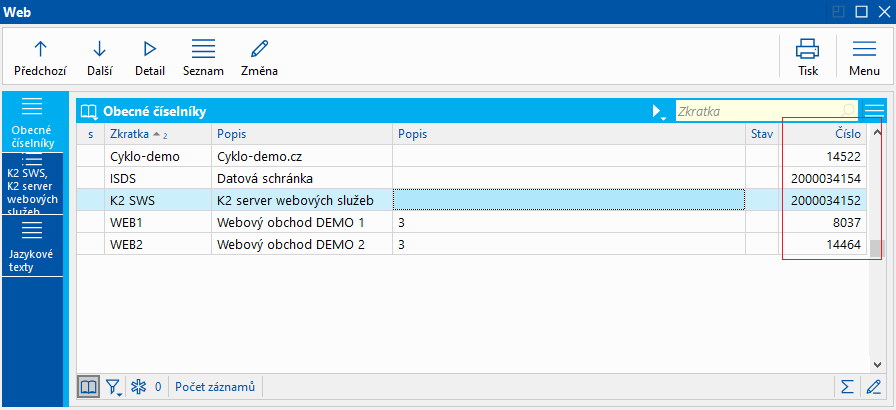Click the sum sigma icon
Image resolution: width=896 pixels, height=410 pixels.
point(847,387)
